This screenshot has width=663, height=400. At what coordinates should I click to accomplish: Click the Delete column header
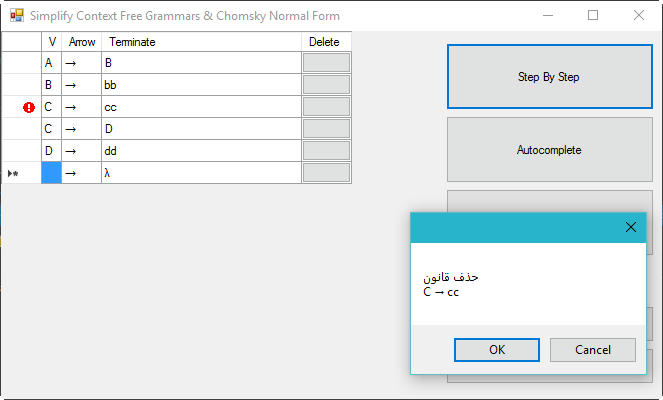326,42
